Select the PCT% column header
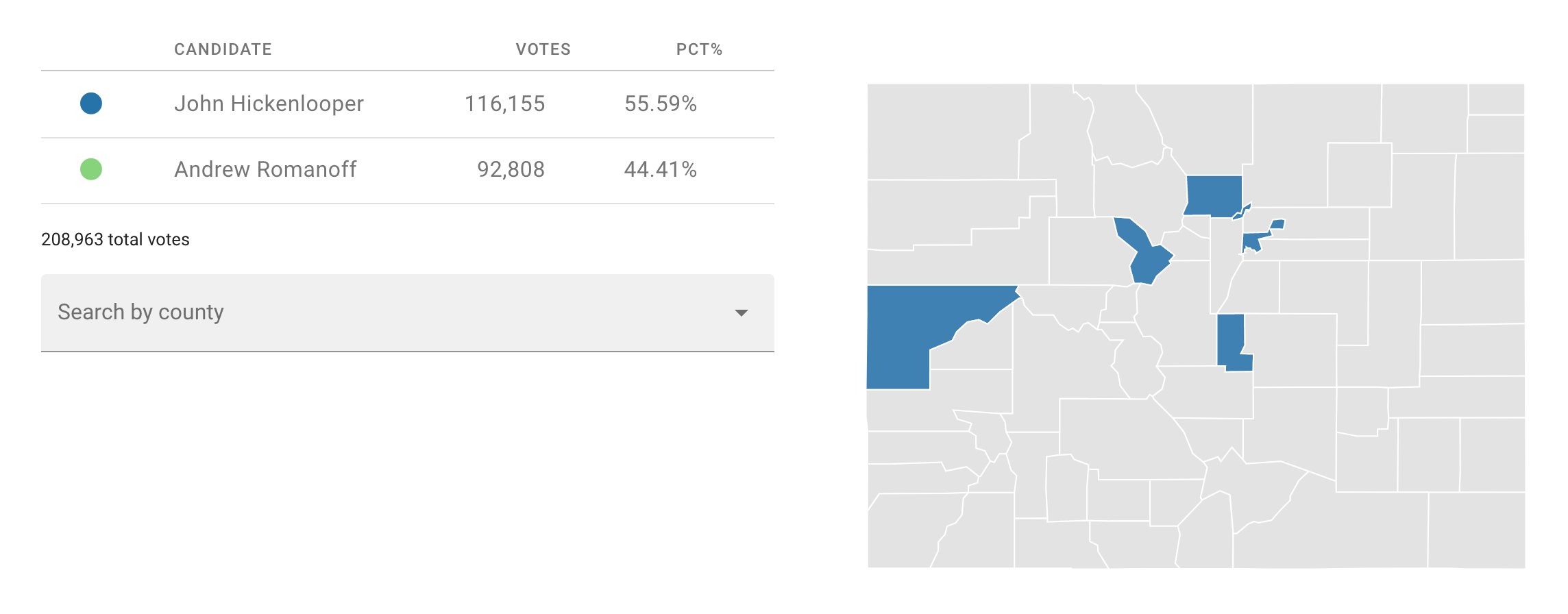The width and height of the screenshot is (1568, 614). (699, 49)
